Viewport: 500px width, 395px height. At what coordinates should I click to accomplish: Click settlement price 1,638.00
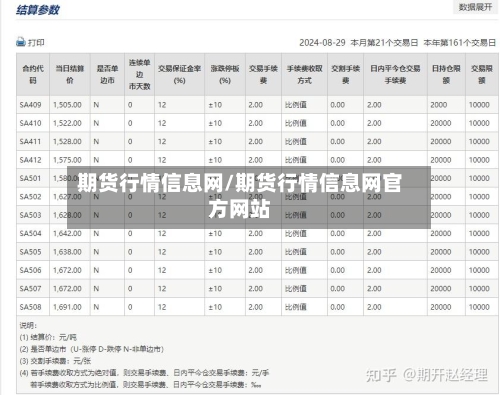67,252
